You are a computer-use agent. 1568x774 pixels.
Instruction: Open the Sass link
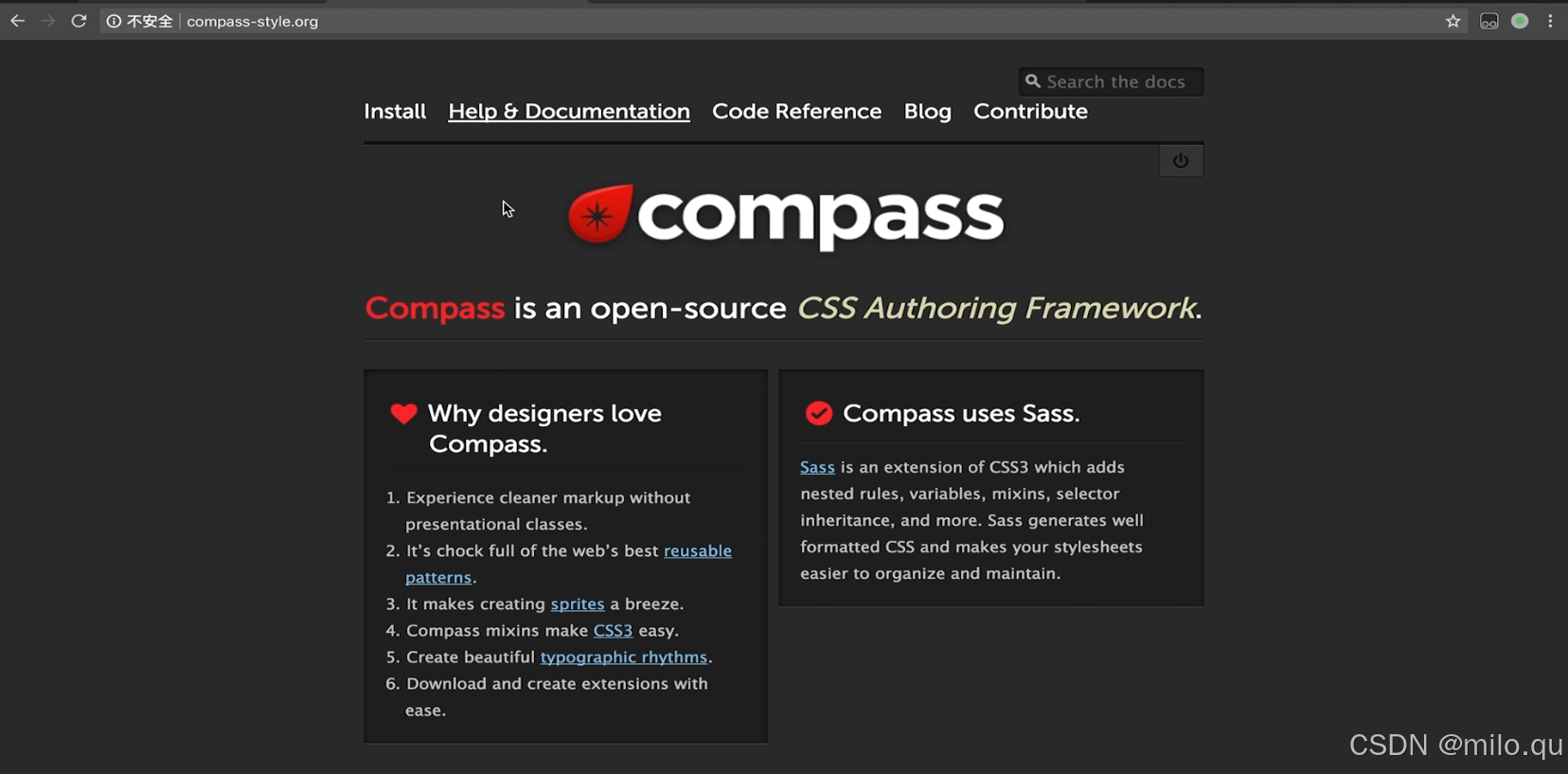click(x=817, y=467)
